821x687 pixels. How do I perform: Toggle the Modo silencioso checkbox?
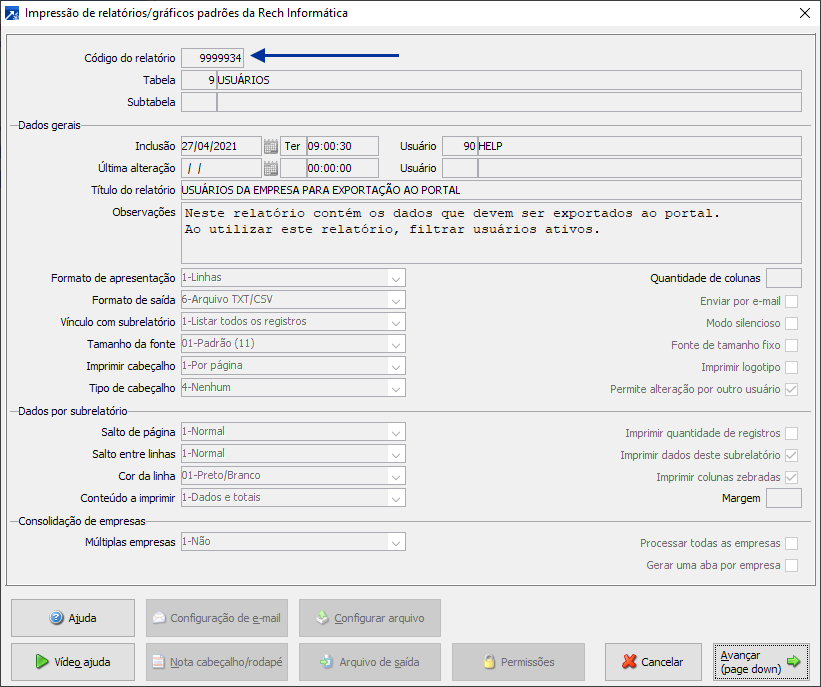pyautogui.click(x=791, y=323)
